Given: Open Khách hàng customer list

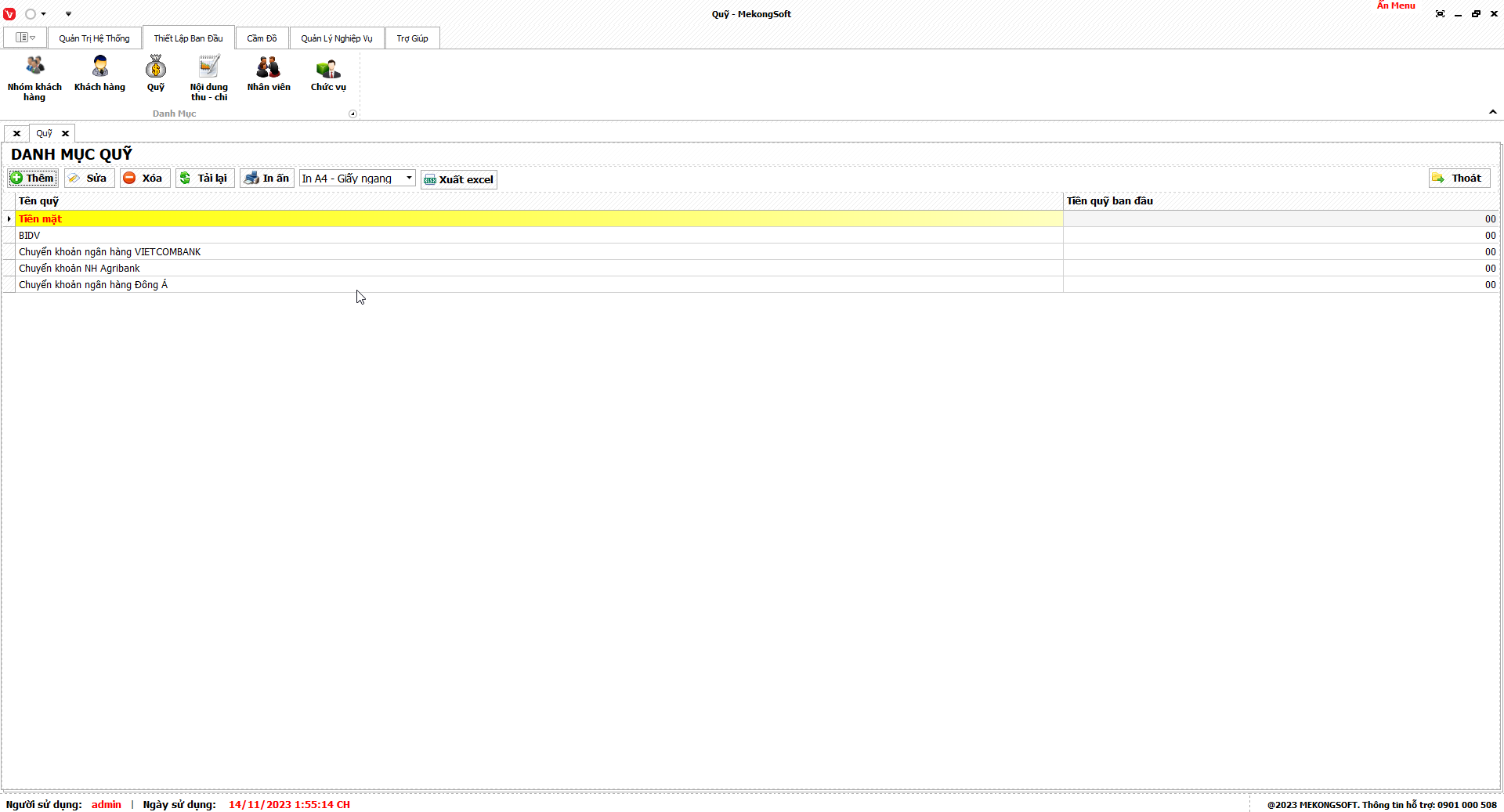Looking at the screenshot, I should click(x=99, y=74).
